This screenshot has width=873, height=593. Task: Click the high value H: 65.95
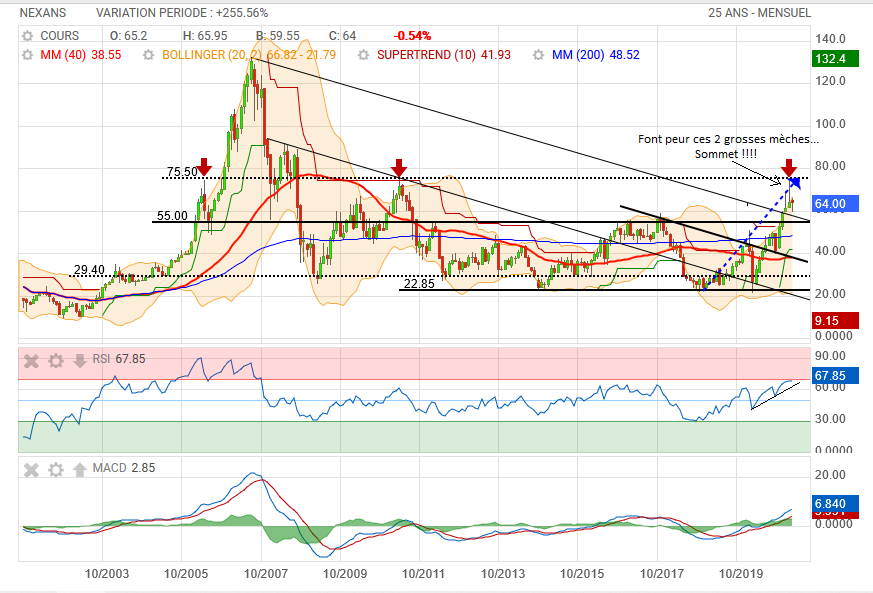(x=205, y=36)
